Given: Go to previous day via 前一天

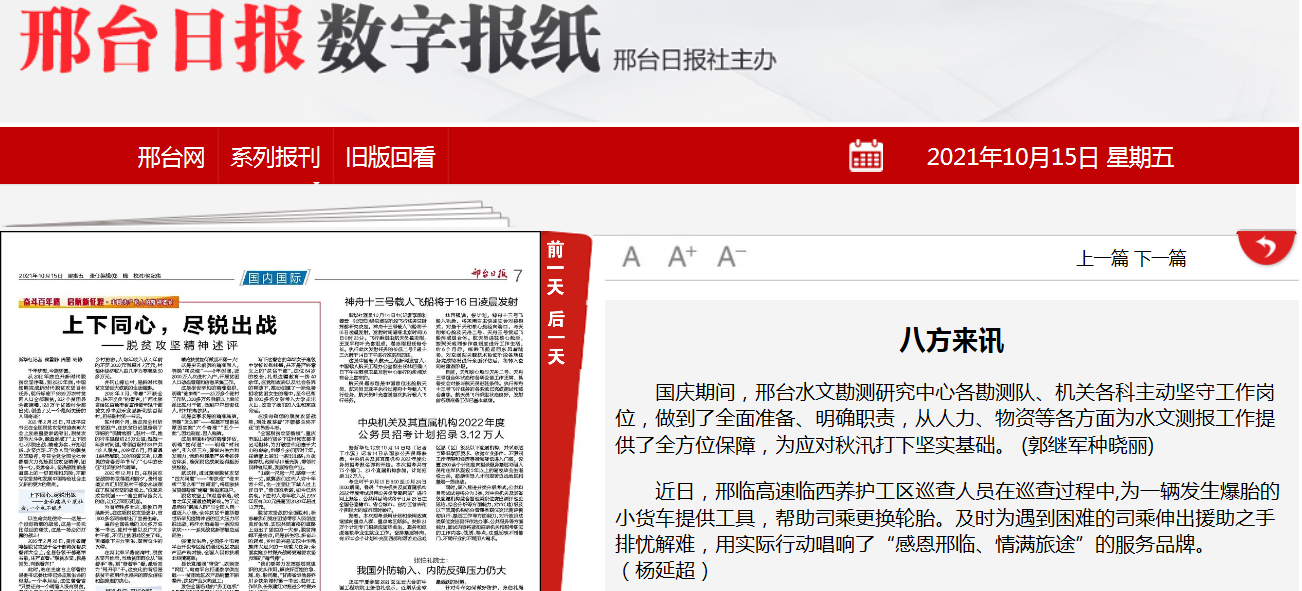Looking at the screenshot, I should (556, 267).
